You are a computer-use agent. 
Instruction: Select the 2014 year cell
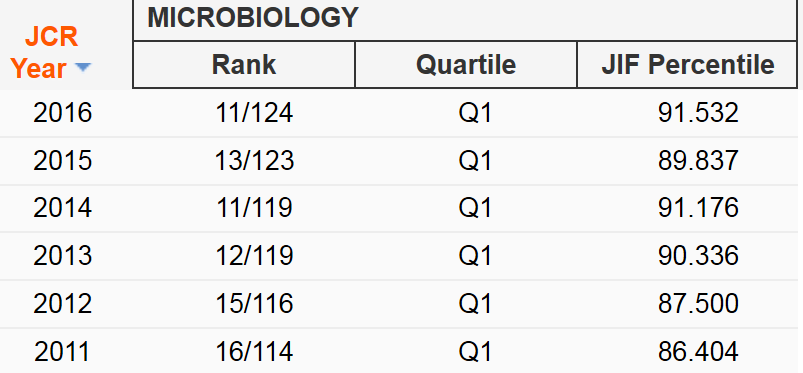(x=62, y=208)
